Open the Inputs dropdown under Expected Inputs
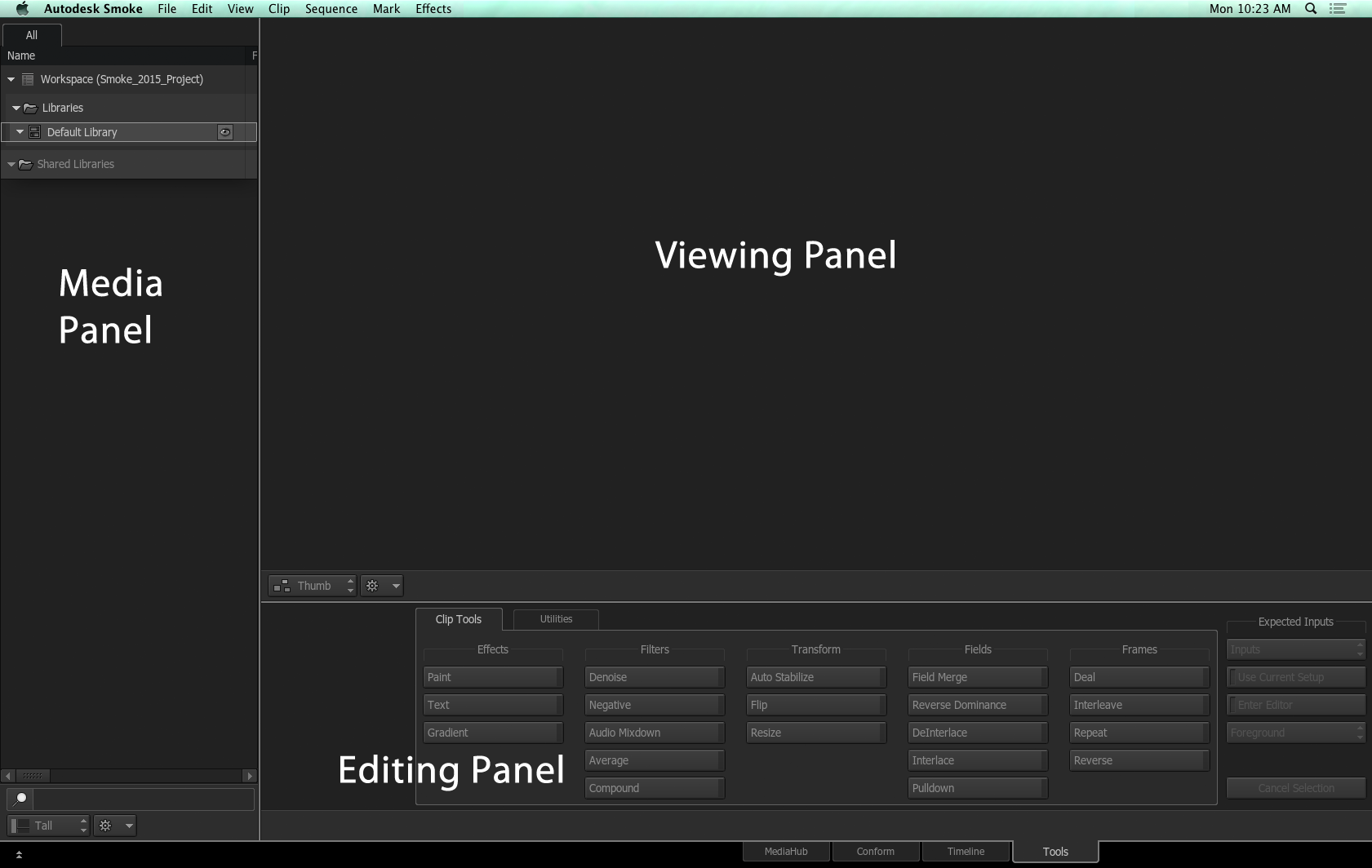The image size is (1372, 868). pyautogui.click(x=1296, y=649)
